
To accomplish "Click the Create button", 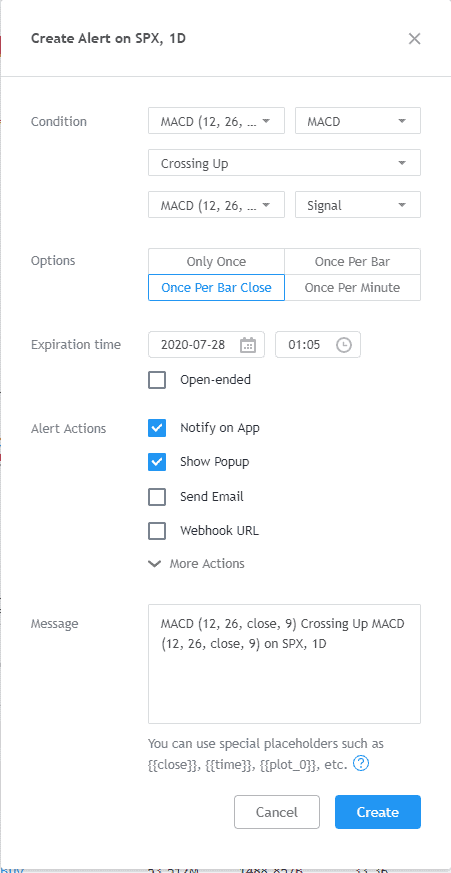I will coord(378,812).
